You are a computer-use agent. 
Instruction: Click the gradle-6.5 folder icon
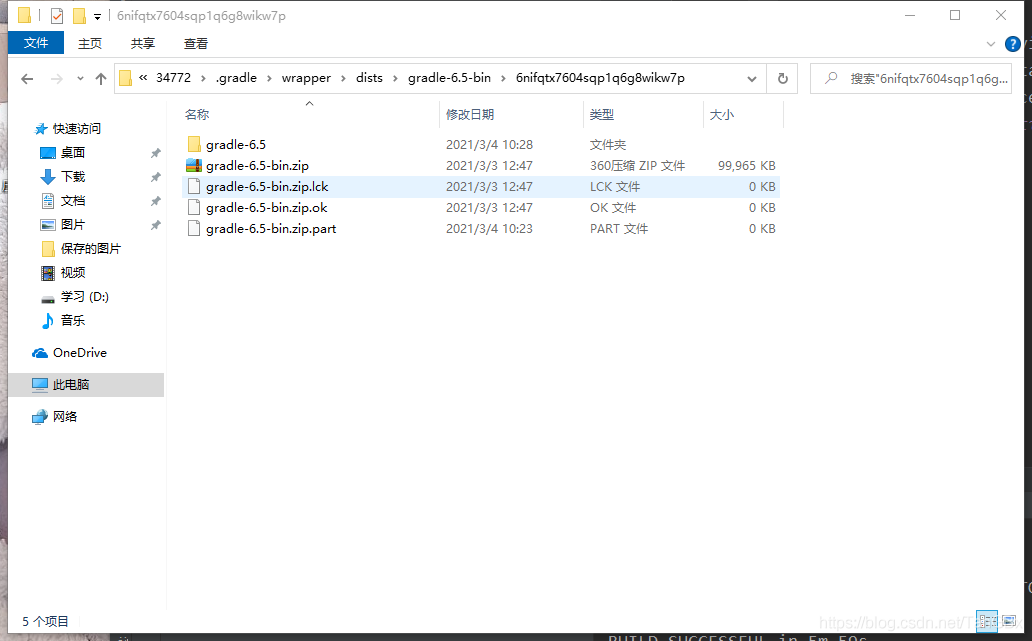(194, 144)
